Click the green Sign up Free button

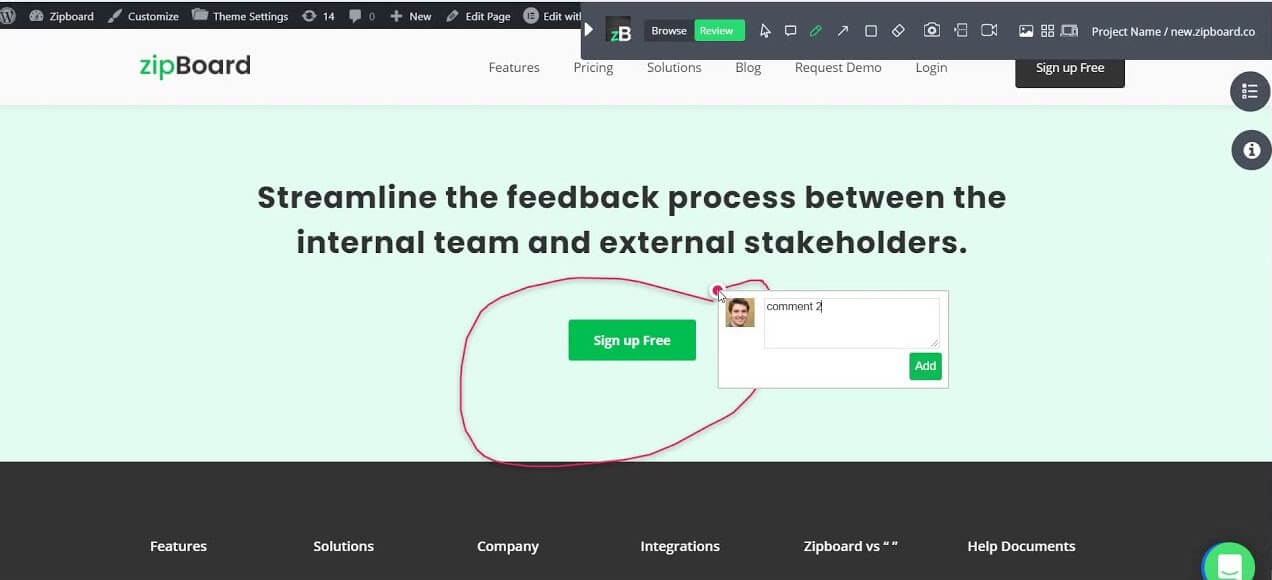pyautogui.click(x=632, y=341)
